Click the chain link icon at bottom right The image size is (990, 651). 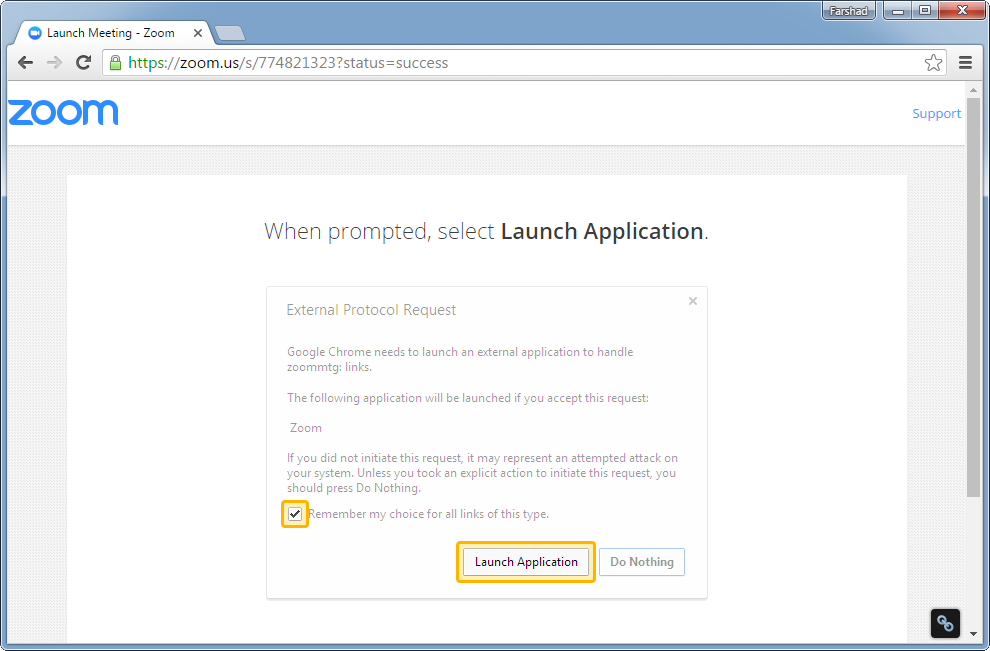tap(945, 623)
